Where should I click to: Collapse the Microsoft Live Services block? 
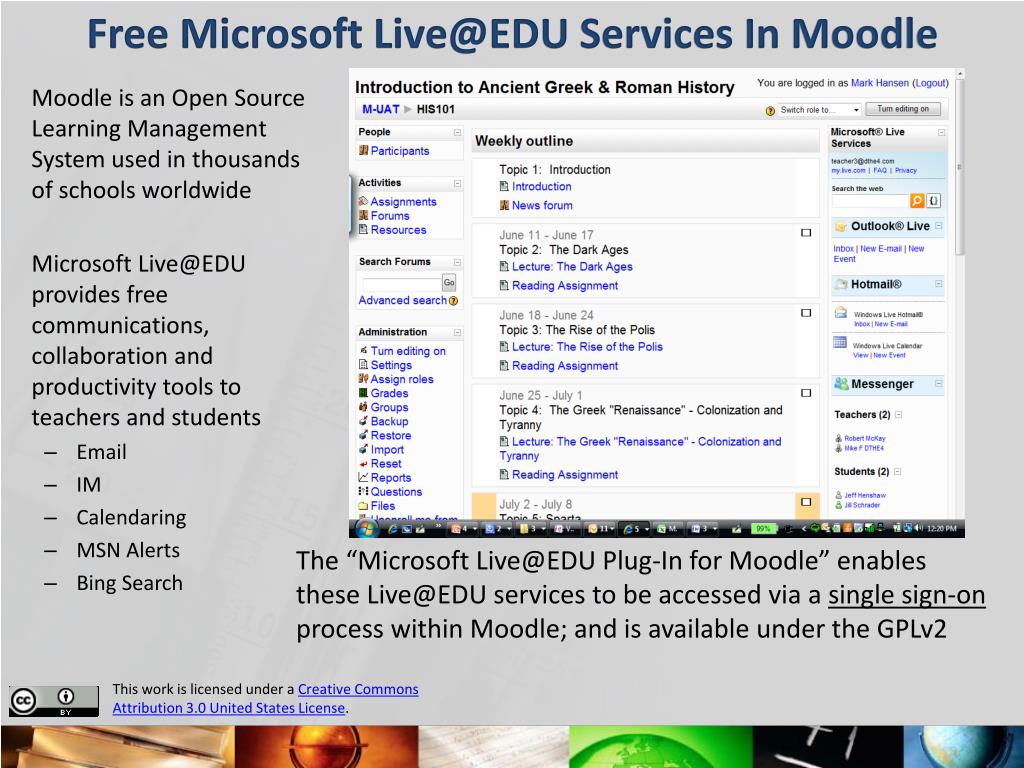[942, 133]
